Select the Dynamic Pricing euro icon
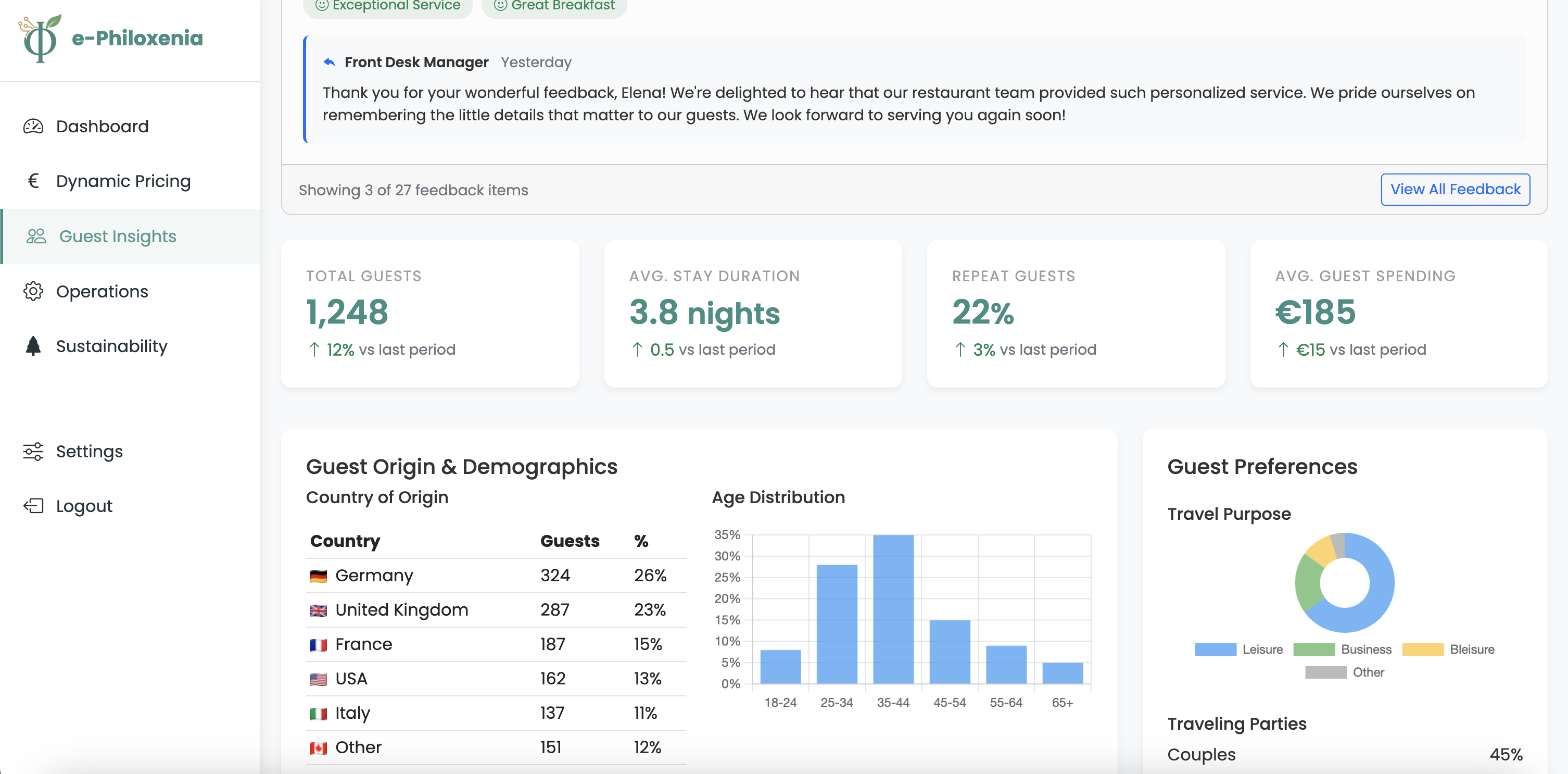 (x=34, y=181)
